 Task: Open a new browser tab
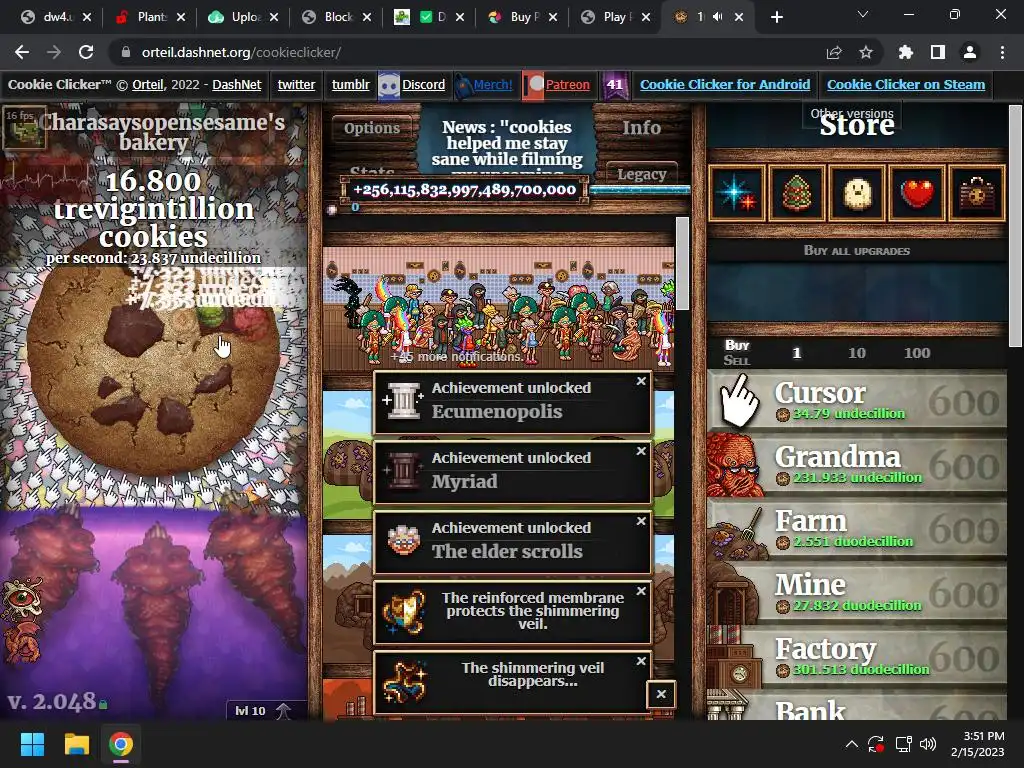776,17
